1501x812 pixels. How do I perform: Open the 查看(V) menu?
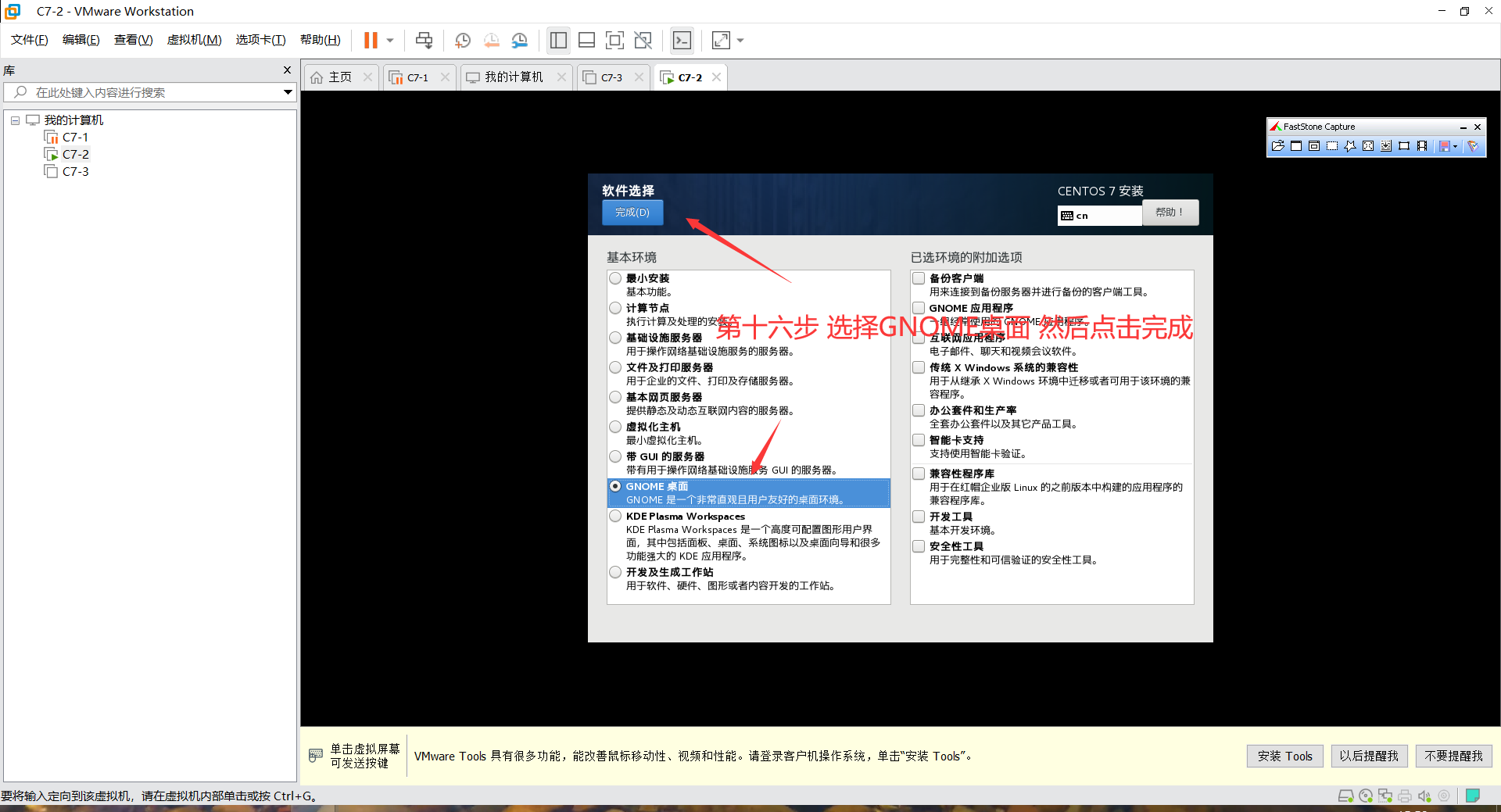click(134, 40)
